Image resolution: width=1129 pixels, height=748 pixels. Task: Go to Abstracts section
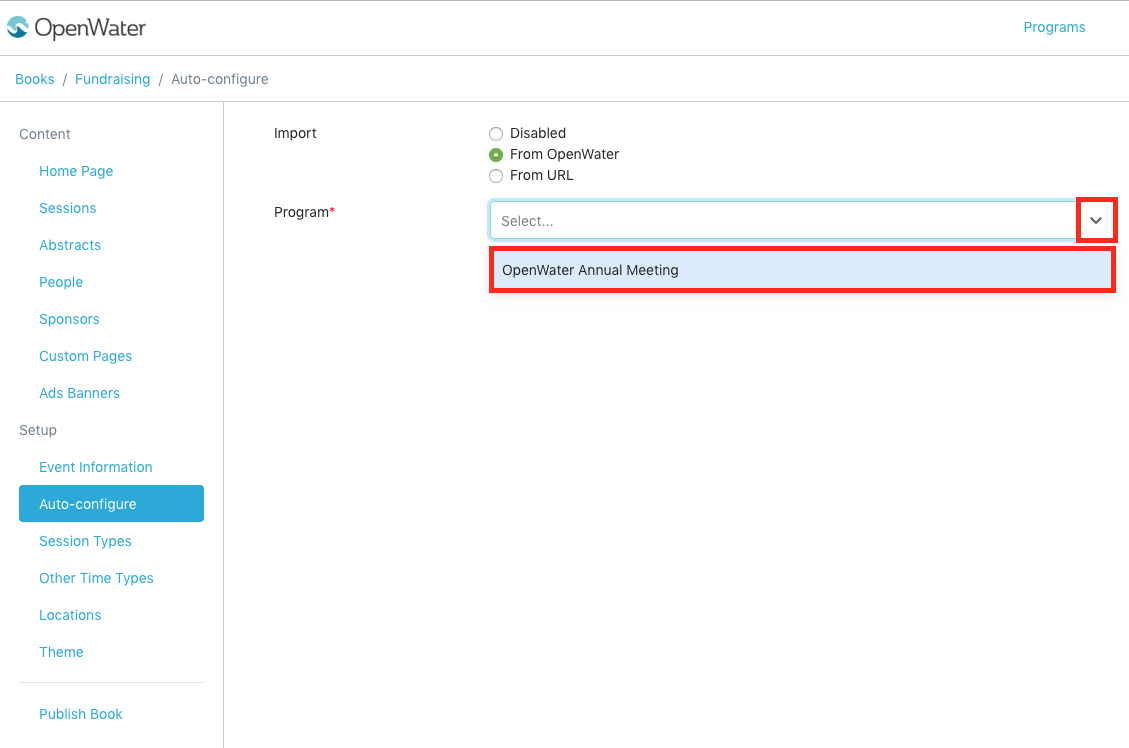[x=70, y=245]
